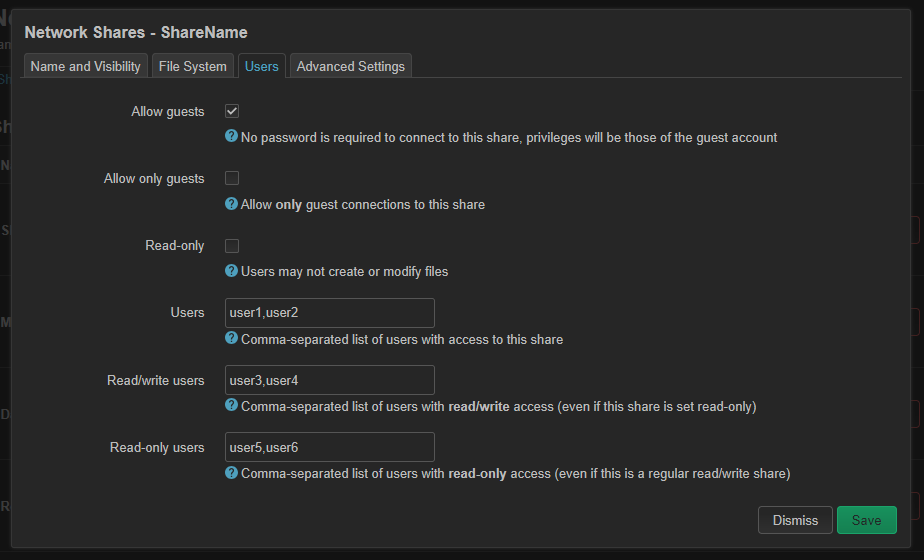Click help icon below Read/write users field

(231, 405)
